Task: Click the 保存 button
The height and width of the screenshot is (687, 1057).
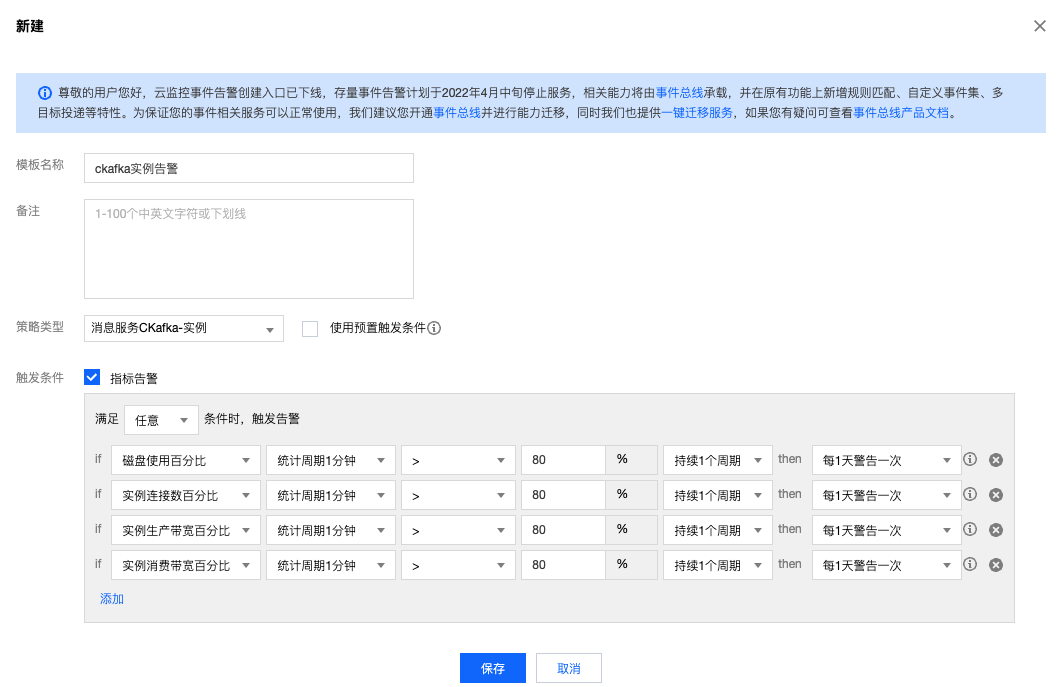Action: point(492,668)
